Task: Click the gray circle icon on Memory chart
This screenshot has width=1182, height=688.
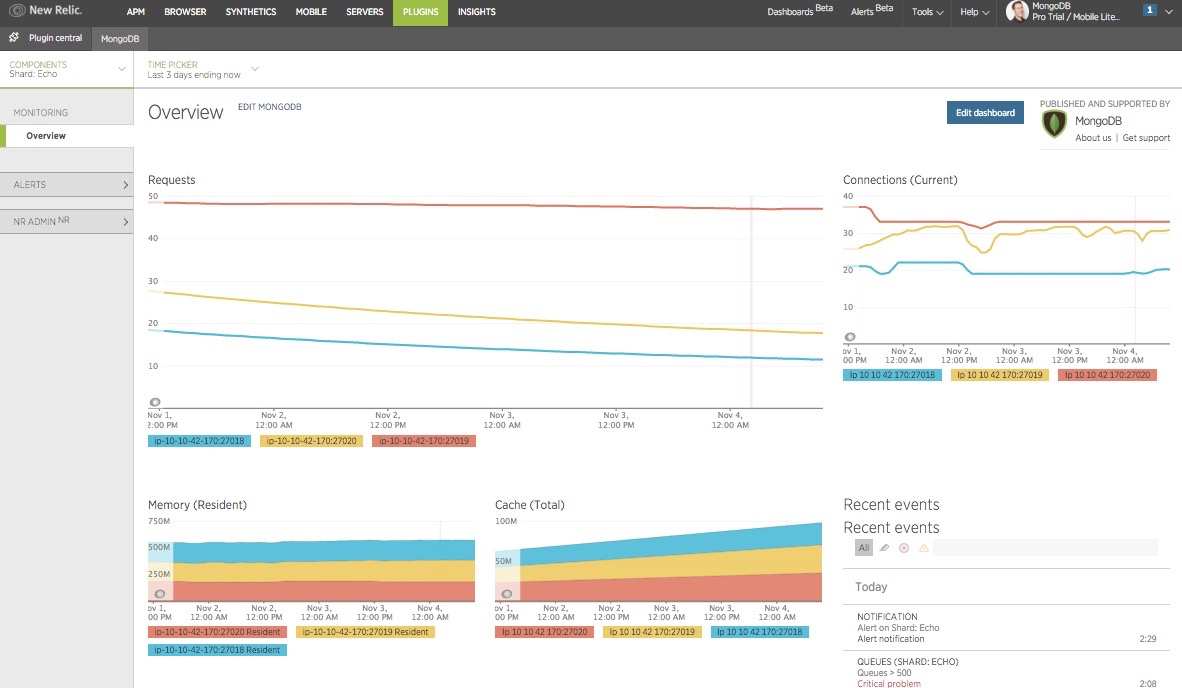Action: [x=160, y=594]
